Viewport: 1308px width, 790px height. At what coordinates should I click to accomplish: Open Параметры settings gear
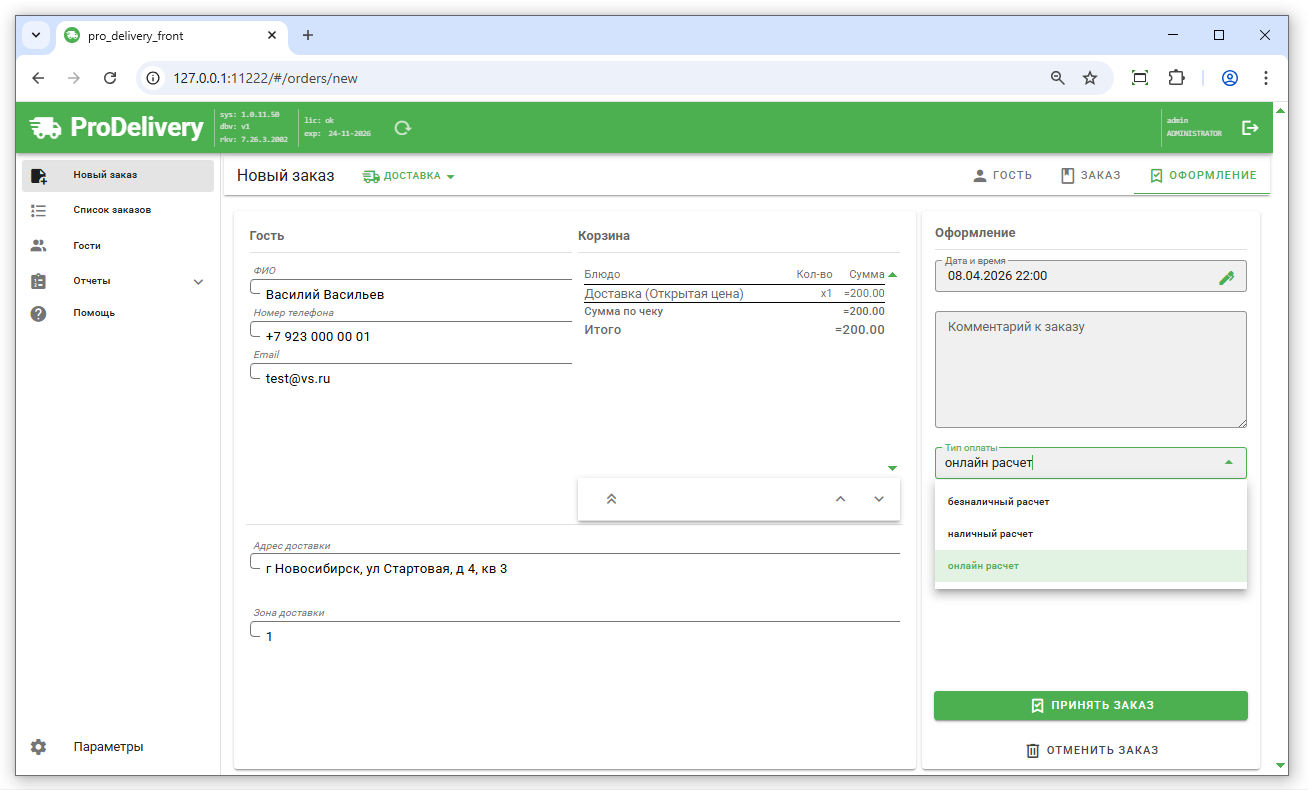pyautogui.click(x=39, y=747)
